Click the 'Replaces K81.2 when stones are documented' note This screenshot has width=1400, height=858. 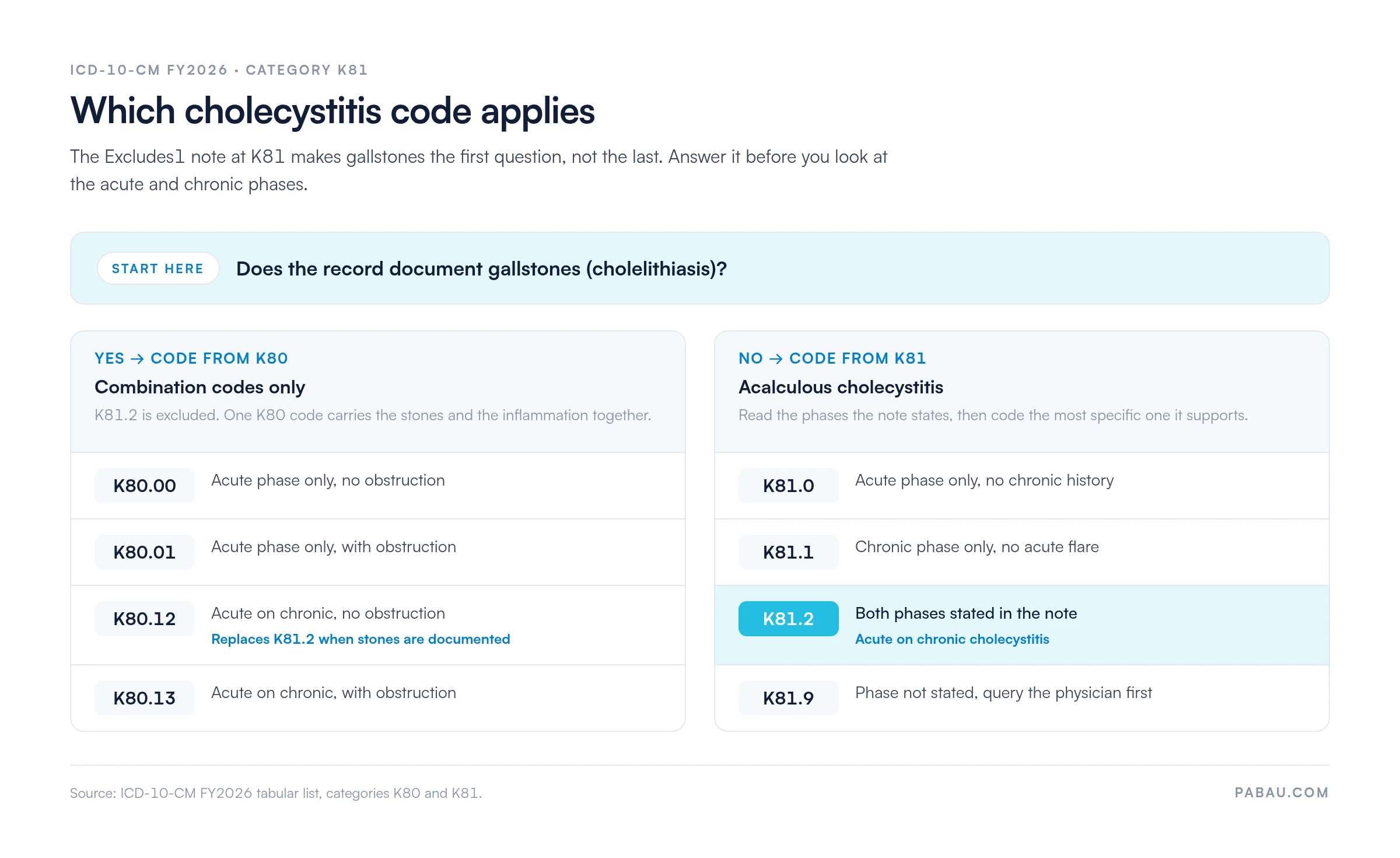[360, 639]
